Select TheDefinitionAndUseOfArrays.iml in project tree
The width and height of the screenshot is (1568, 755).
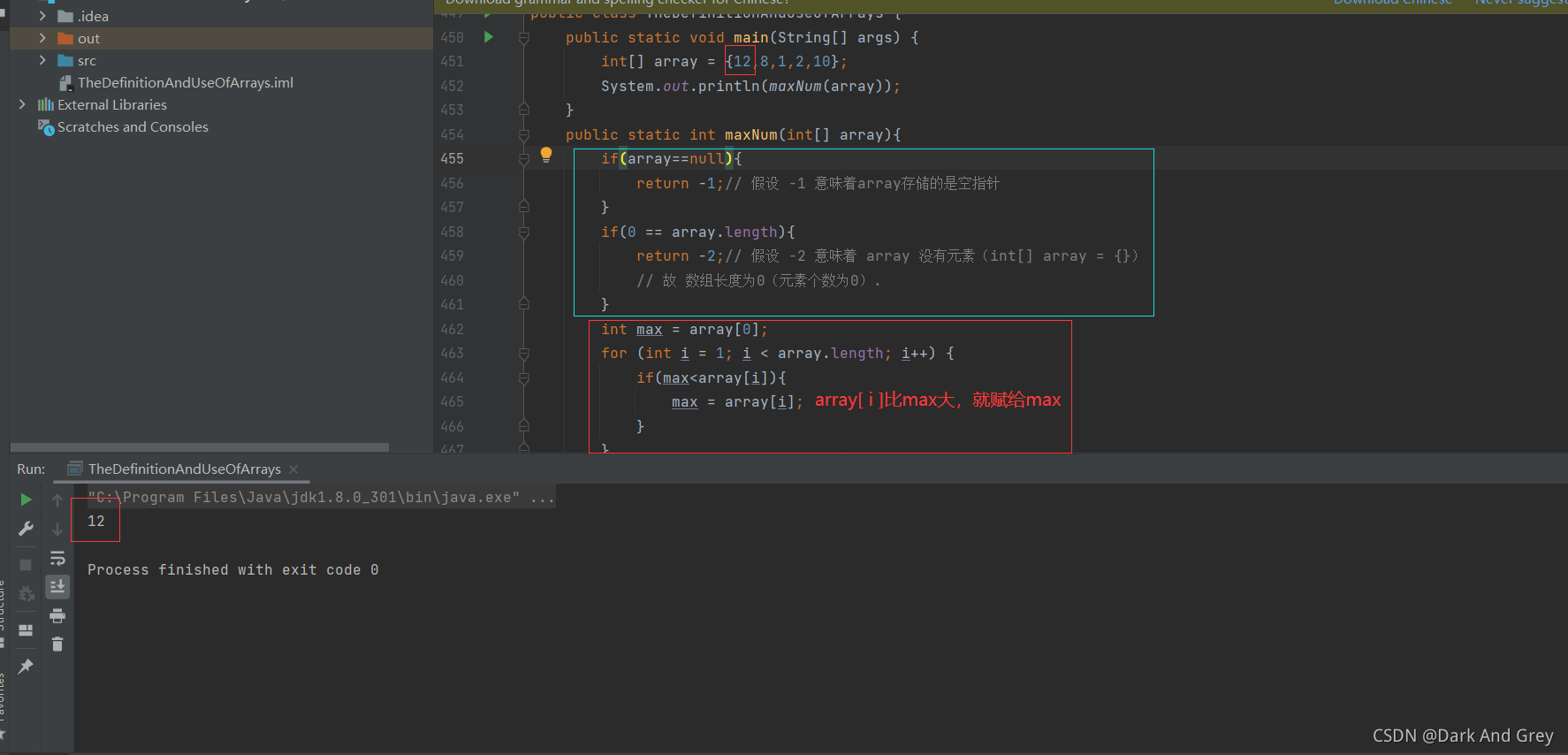coord(186,82)
